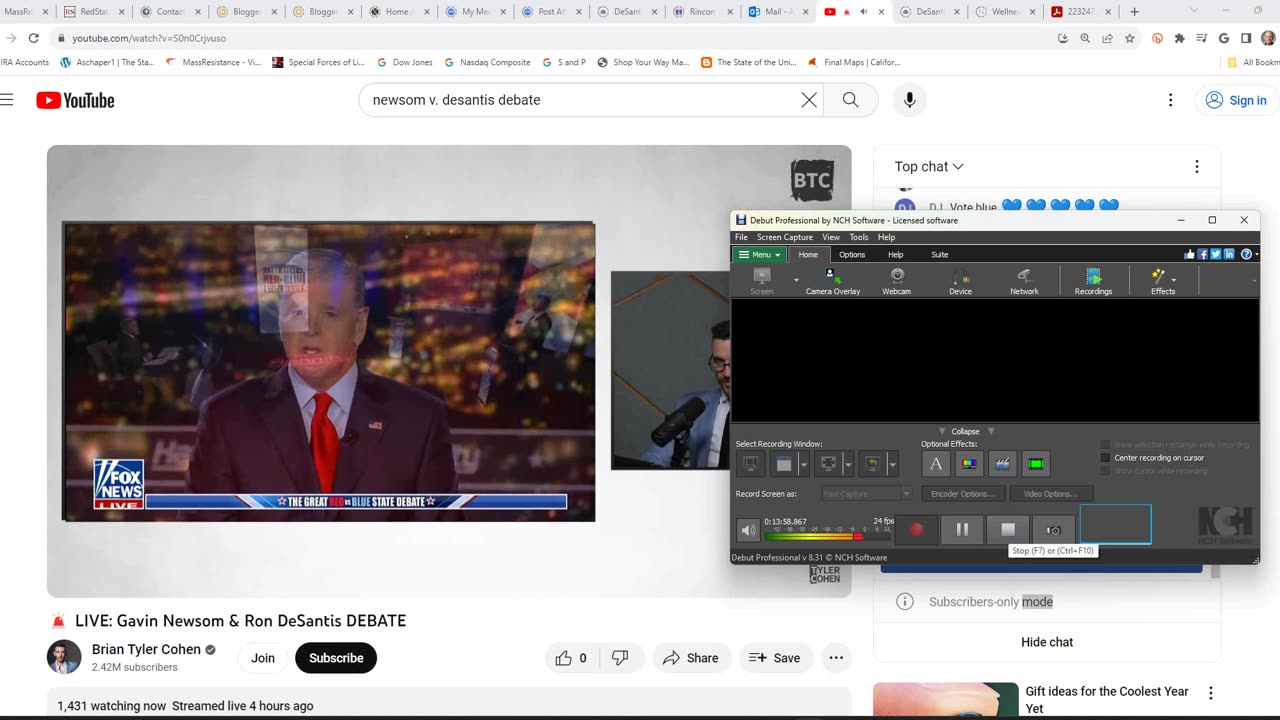Screen dimensions: 1280x720
Task: Stop the Debut recording
Action: pos(1008,530)
